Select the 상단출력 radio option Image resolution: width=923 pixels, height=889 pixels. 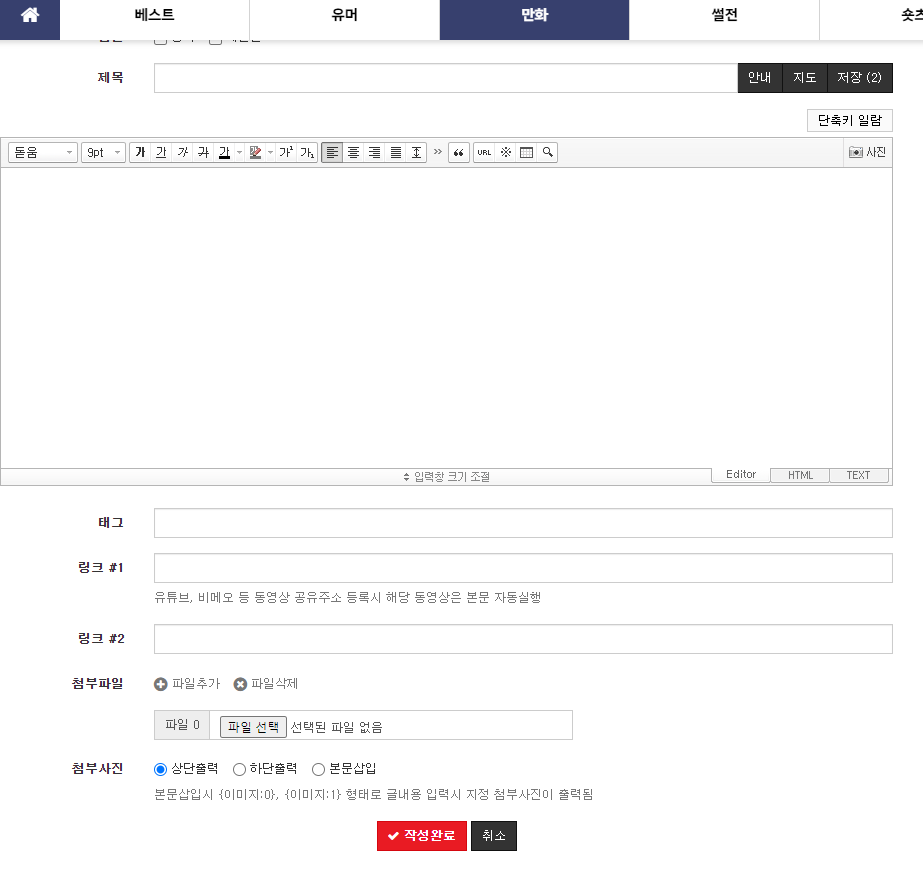tap(160, 769)
